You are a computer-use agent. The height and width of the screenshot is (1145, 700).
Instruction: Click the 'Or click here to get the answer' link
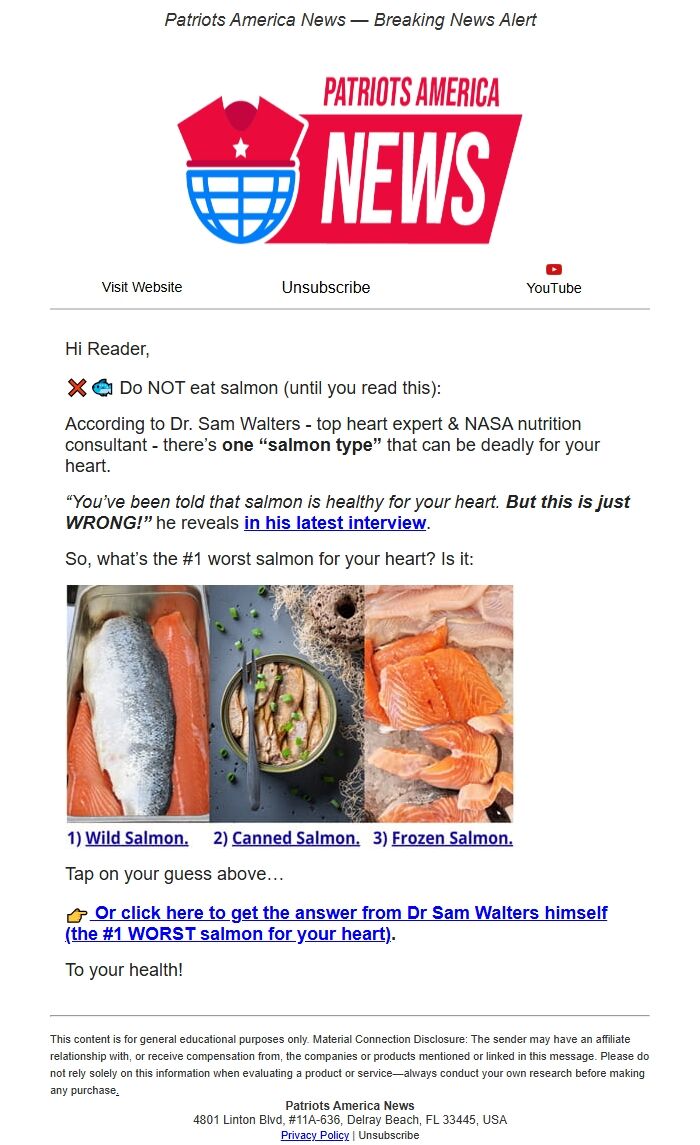click(x=350, y=913)
